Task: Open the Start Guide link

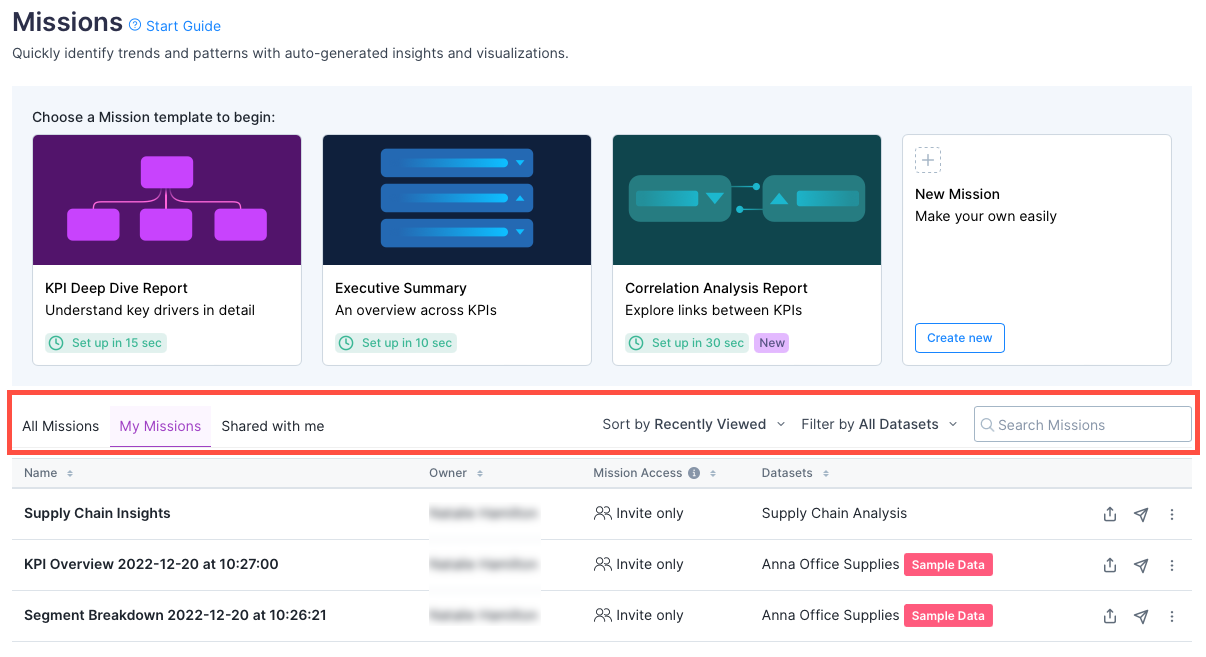Action: coord(183,26)
